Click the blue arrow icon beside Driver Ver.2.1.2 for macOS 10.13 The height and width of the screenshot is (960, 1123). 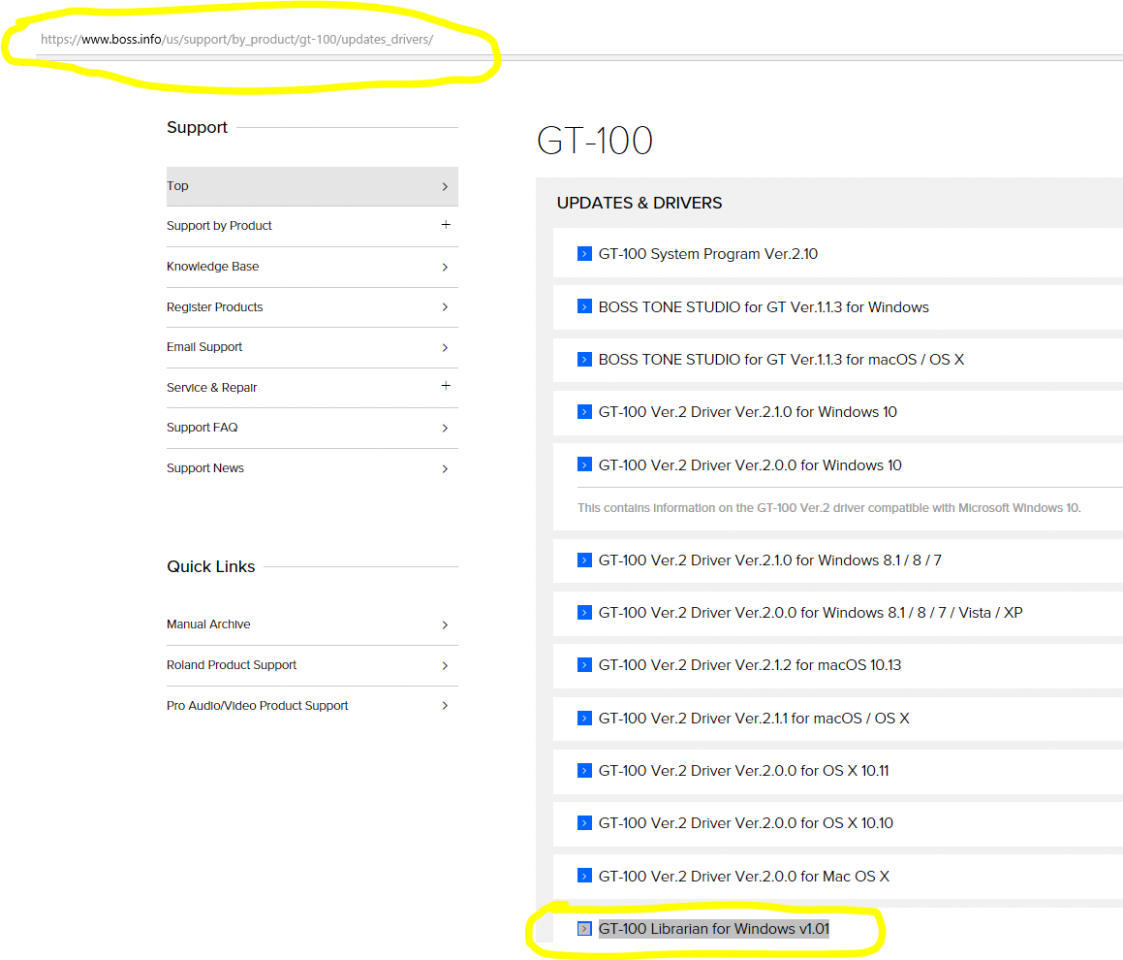tap(584, 665)
